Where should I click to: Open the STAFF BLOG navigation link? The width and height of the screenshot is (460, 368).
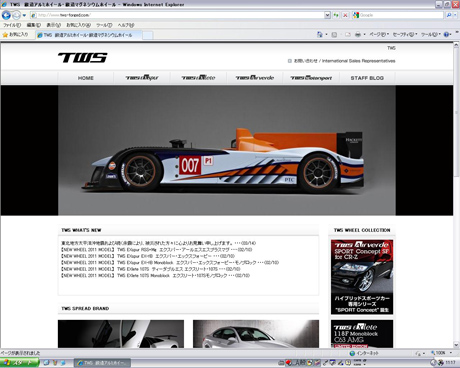tap(367, 78)
